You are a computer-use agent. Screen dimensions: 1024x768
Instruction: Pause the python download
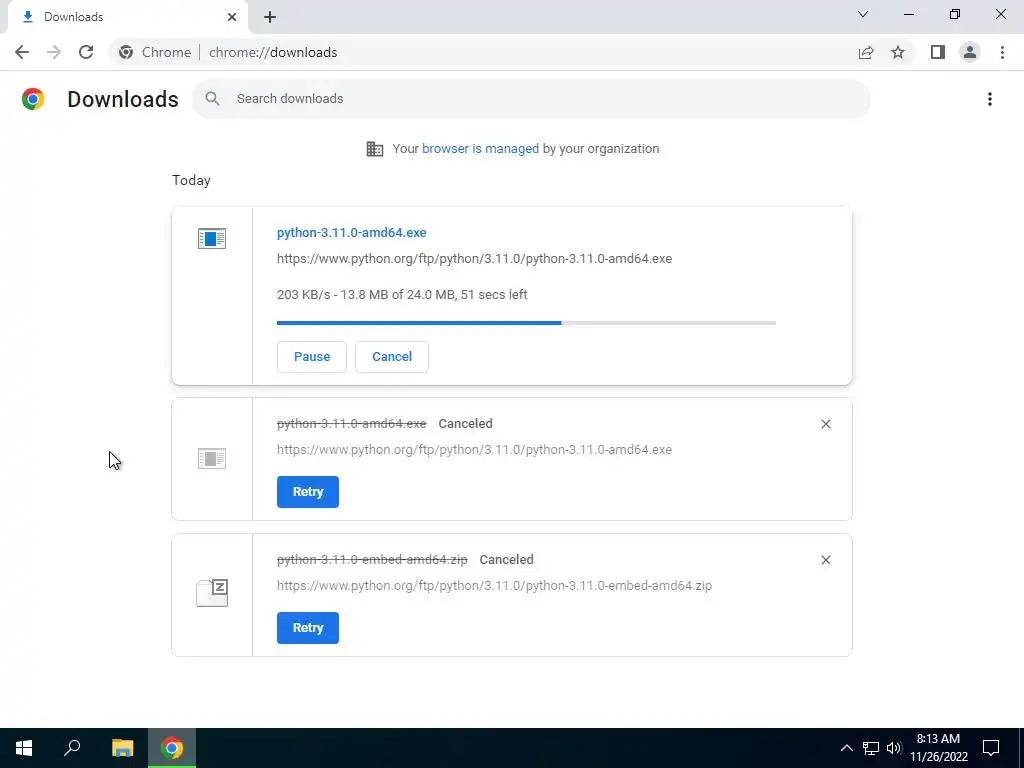tap(312, 357)
